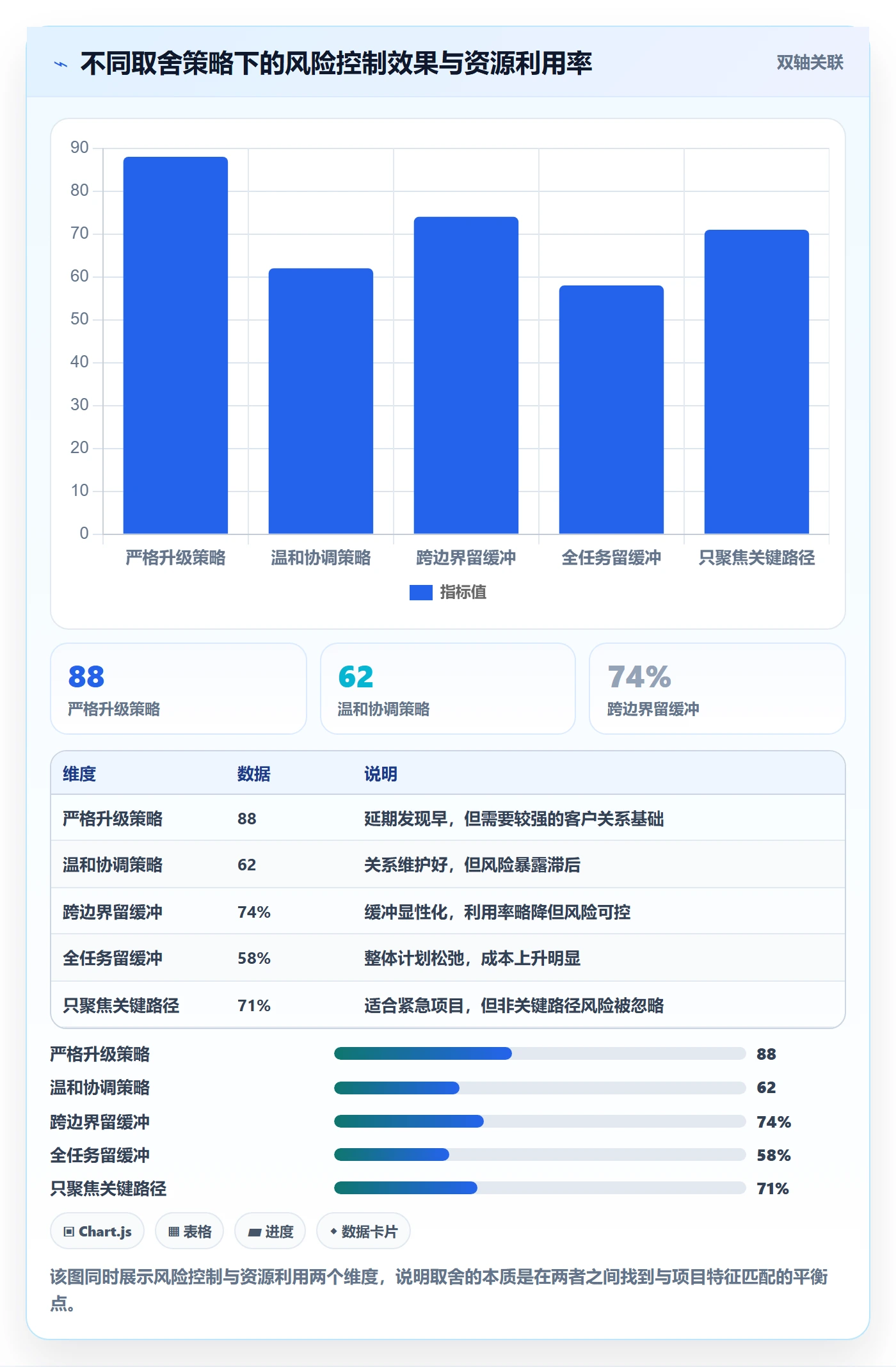Click description 关系维护好，但风险暴露滞后
The image size is (896, 1367).
click(472, 865)
